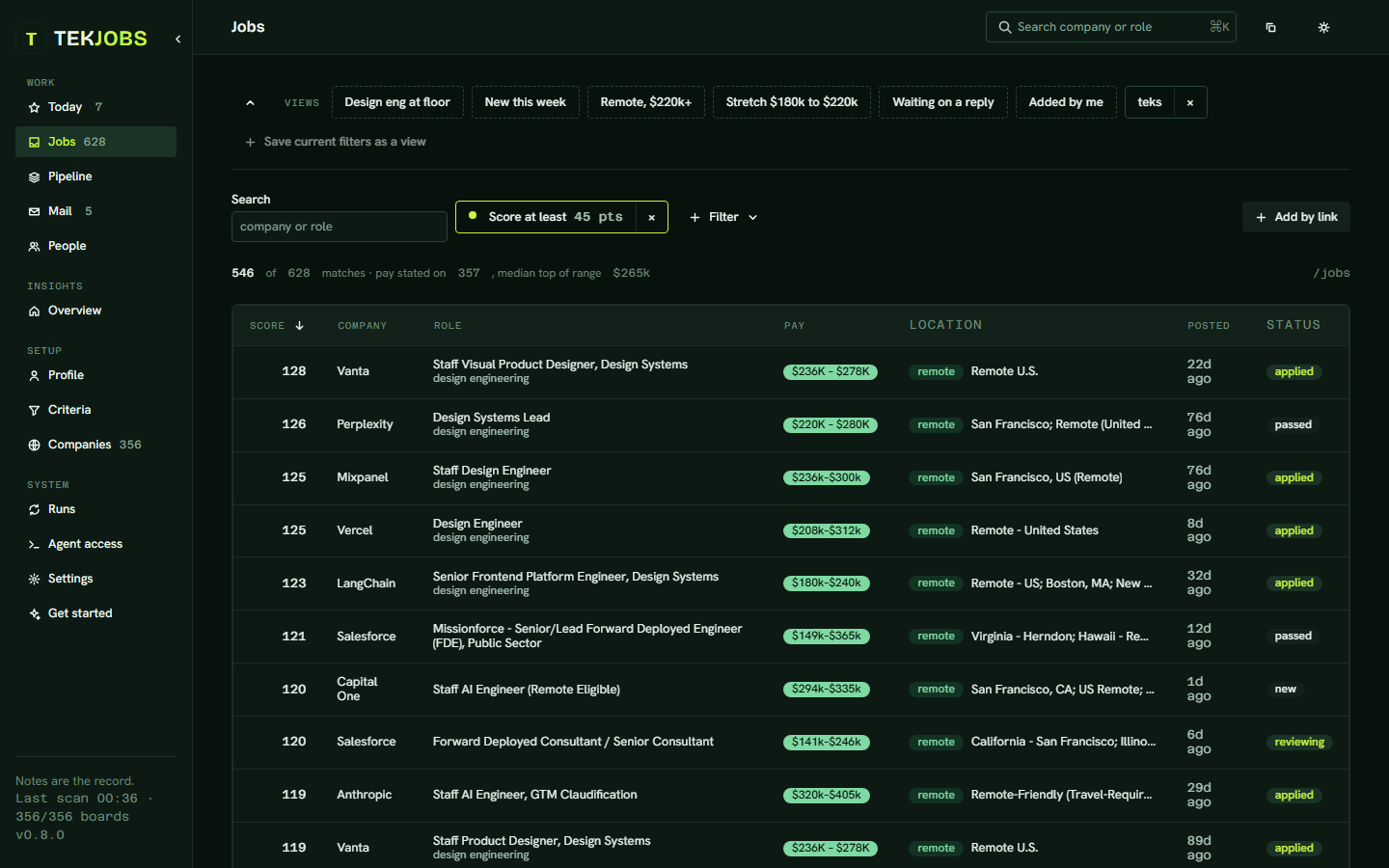This screenshot has height=868, width=1389.
Task: Select the New this week view
Action: click(526, 102)
